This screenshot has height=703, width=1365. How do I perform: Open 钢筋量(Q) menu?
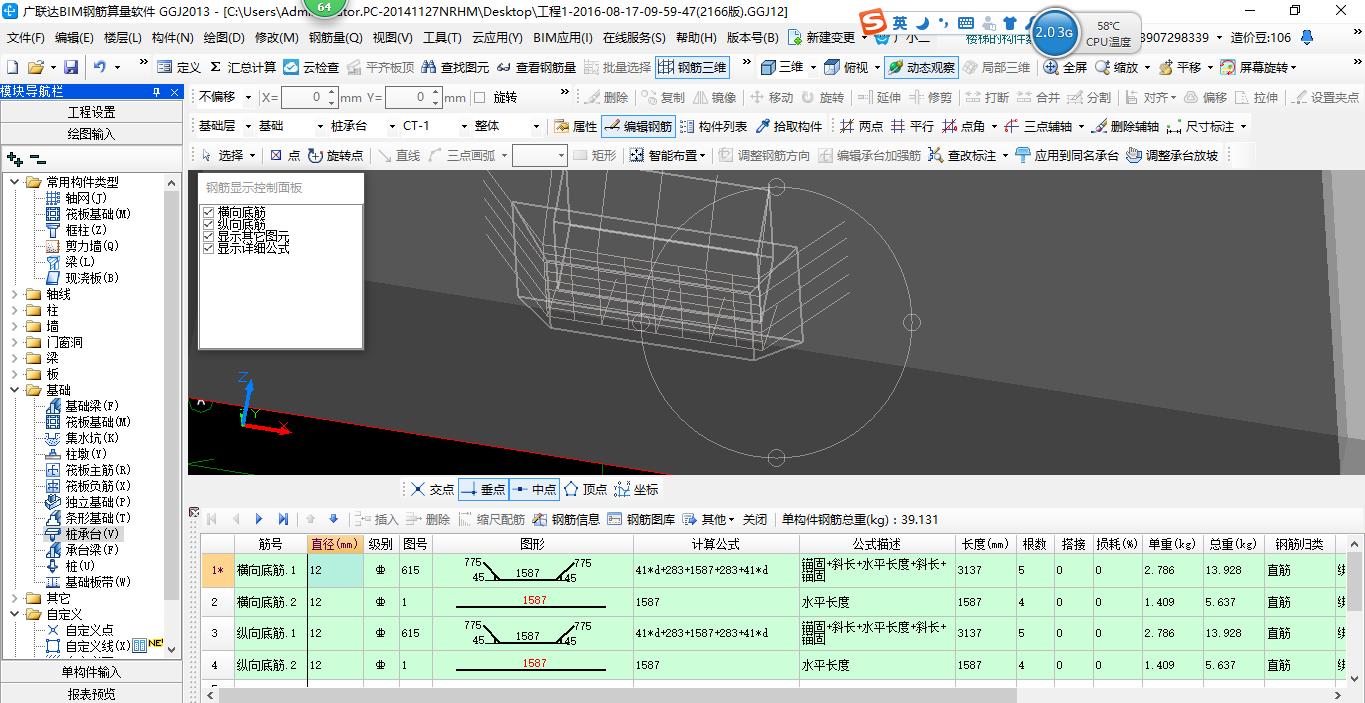click(x=335, y=38)
